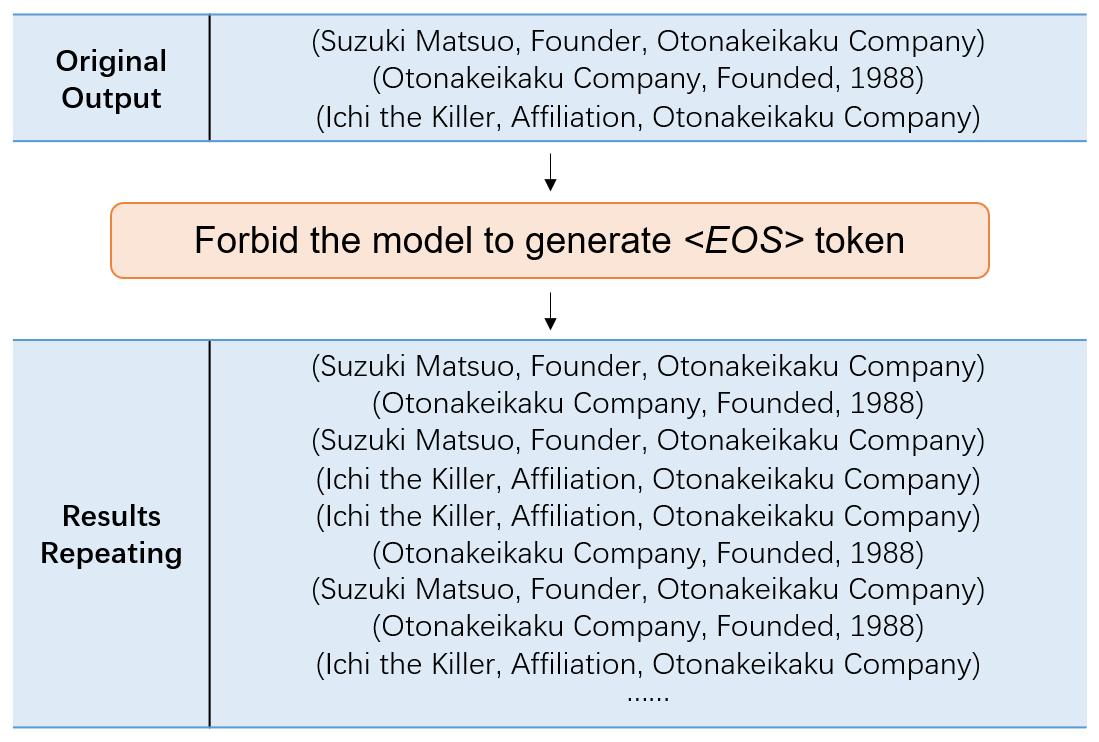Screen dimensions: 1099x742
Task: Click the "Founded, 1988" triple in Original Output
Action: (x=648, y=80)
